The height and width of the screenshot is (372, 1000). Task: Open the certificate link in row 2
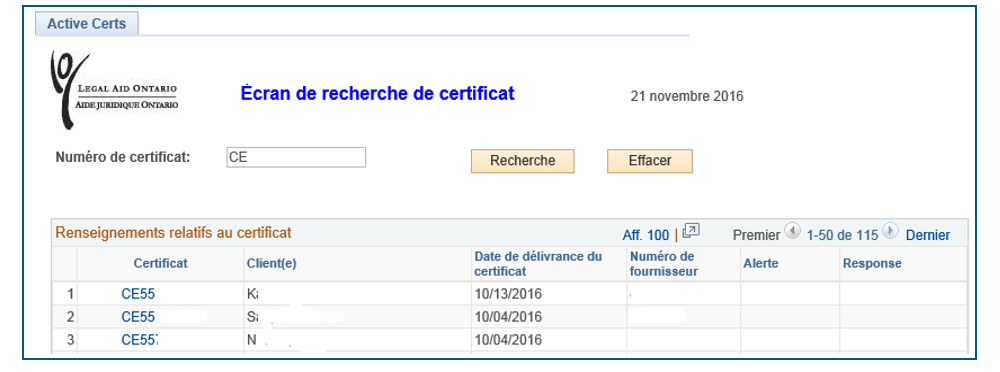click(x=138, y=316)
